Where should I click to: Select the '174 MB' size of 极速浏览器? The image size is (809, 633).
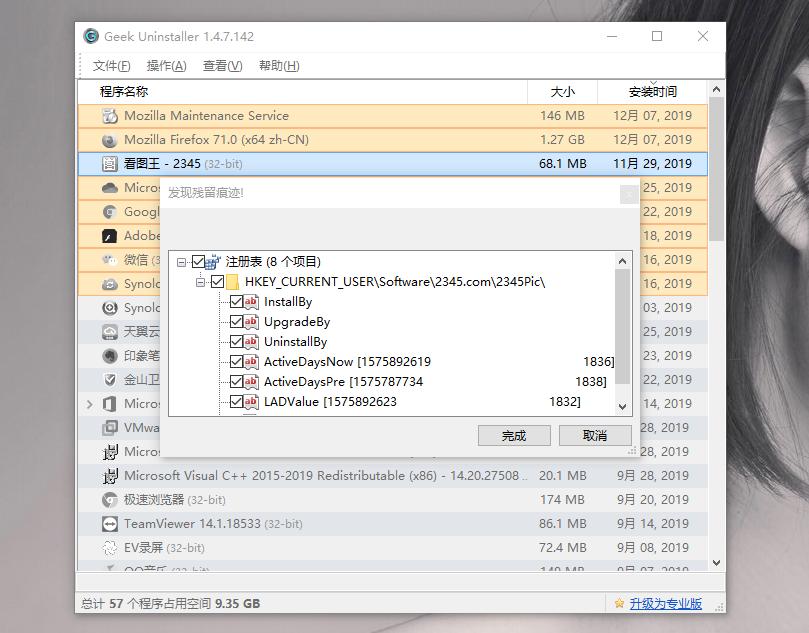coord(562,500)
